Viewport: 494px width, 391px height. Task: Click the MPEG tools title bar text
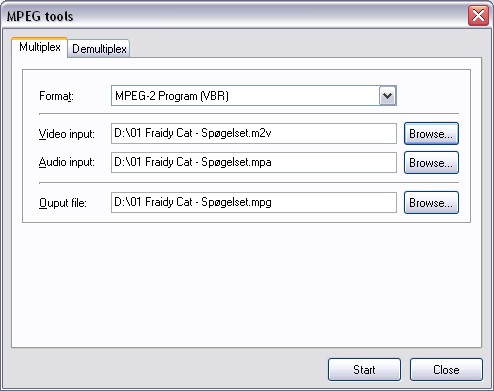pos(40,16)
